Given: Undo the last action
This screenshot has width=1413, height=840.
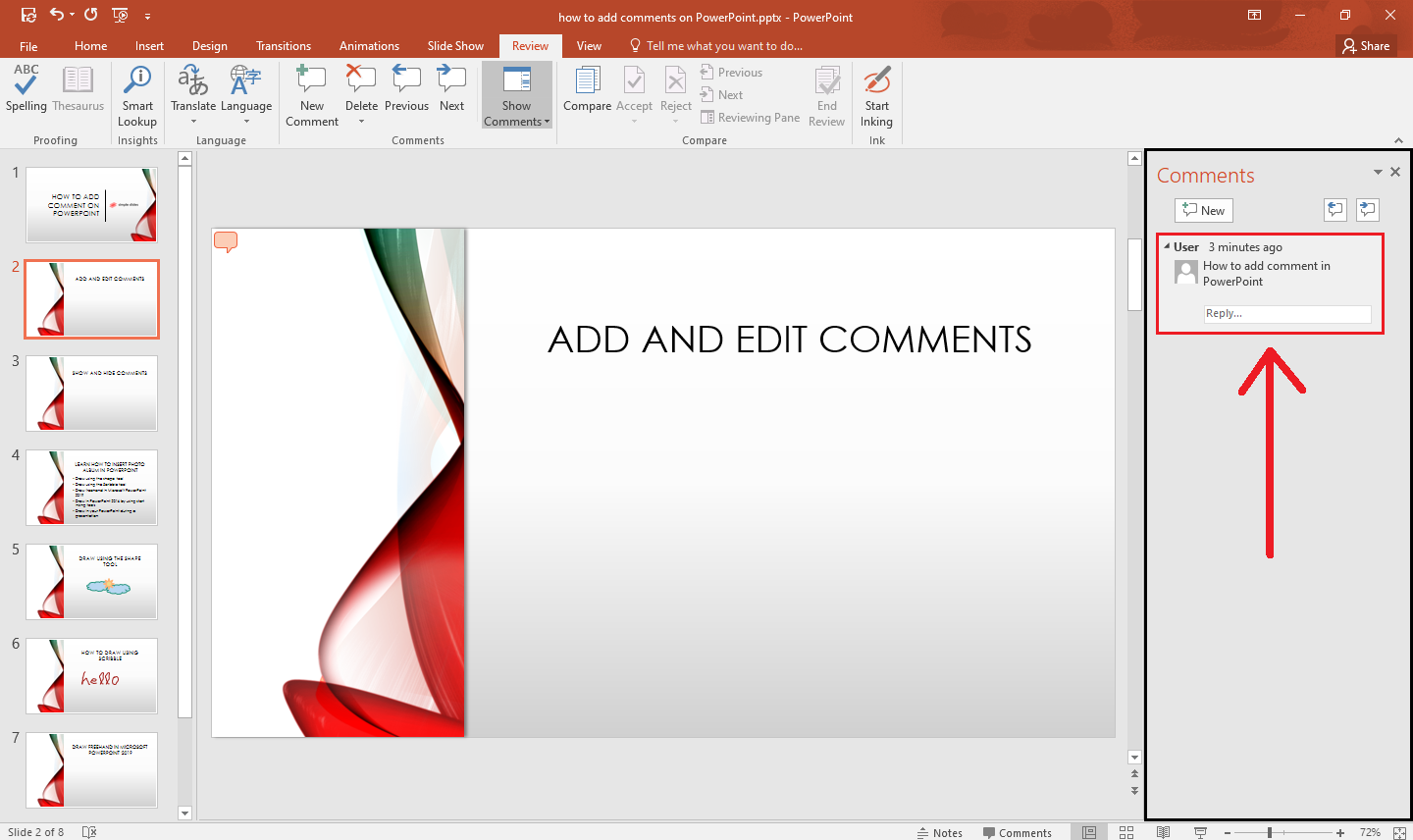Looking at the screenshot, I should [x=57, y=15].
